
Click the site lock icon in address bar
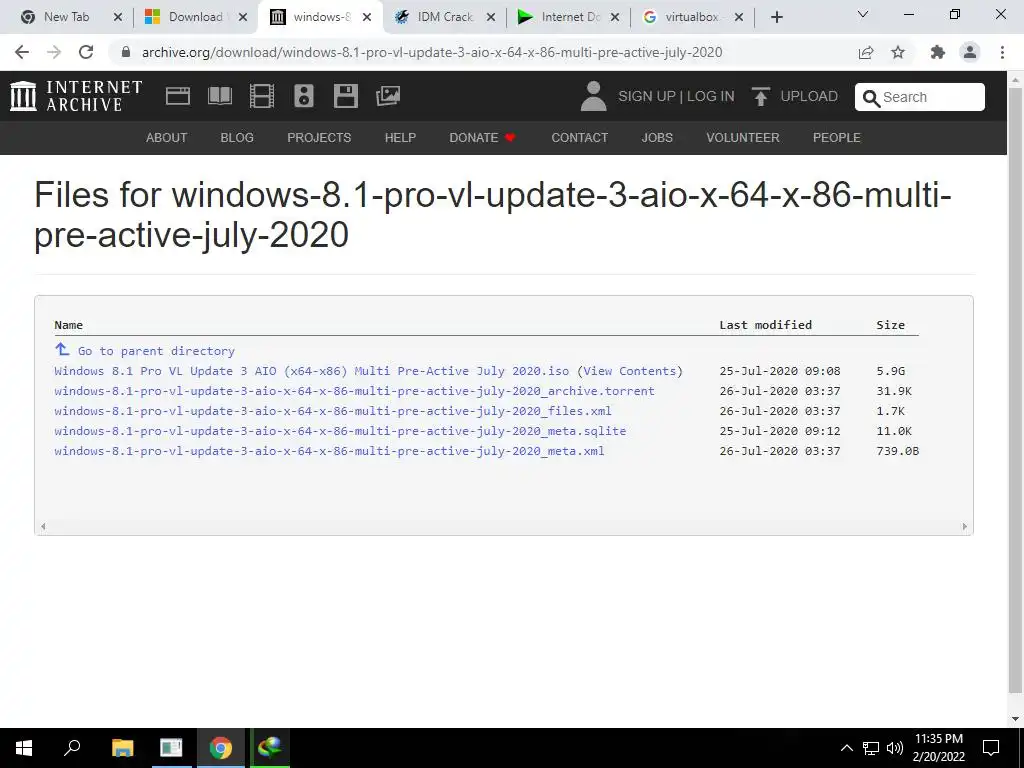[126, 52]
